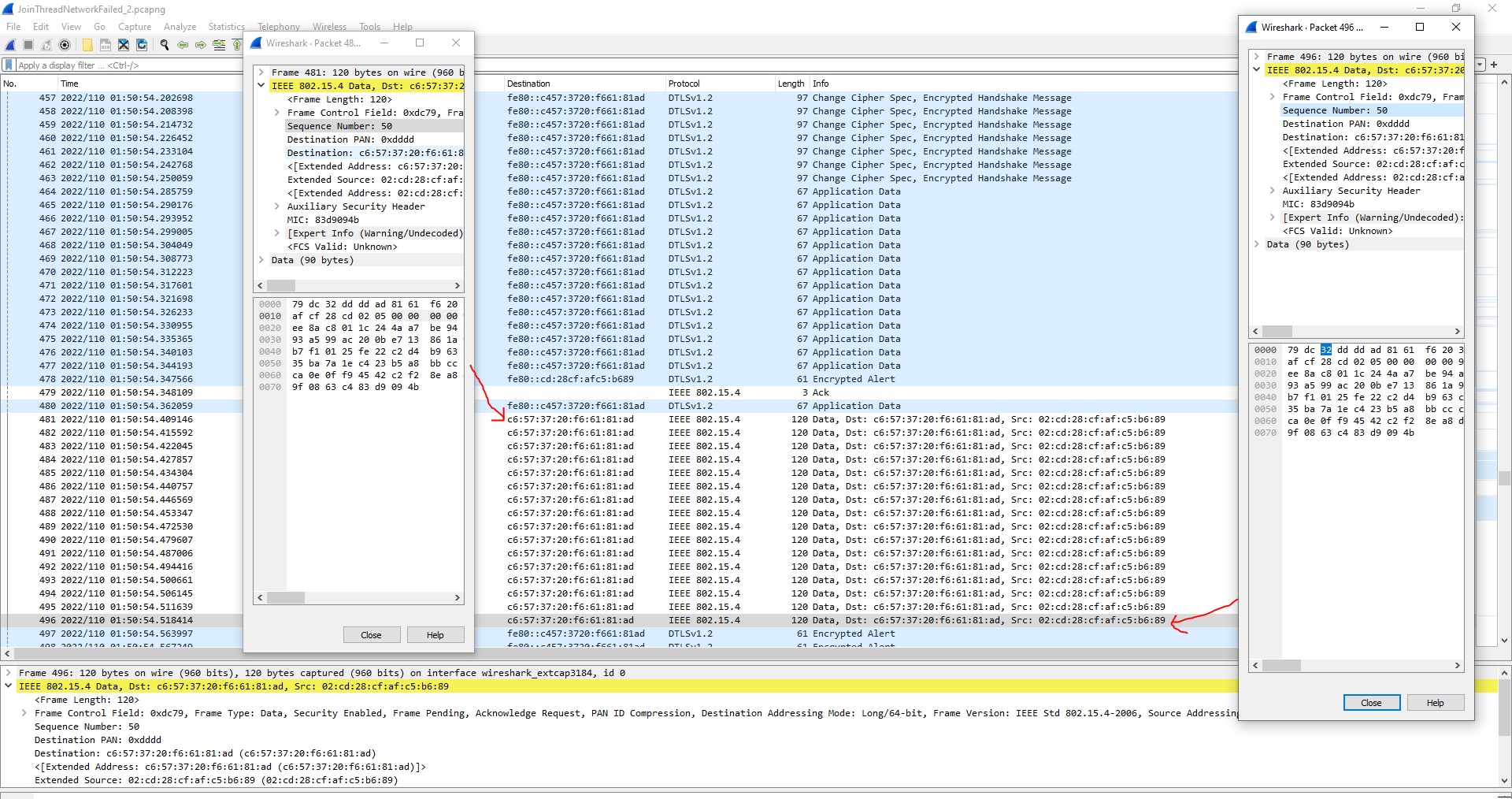The height and width of the screenshot is (799, 1512).
Task: Expand the Data (90 bytes) node in Packet 481 dialog
Action: click(261, 259)
